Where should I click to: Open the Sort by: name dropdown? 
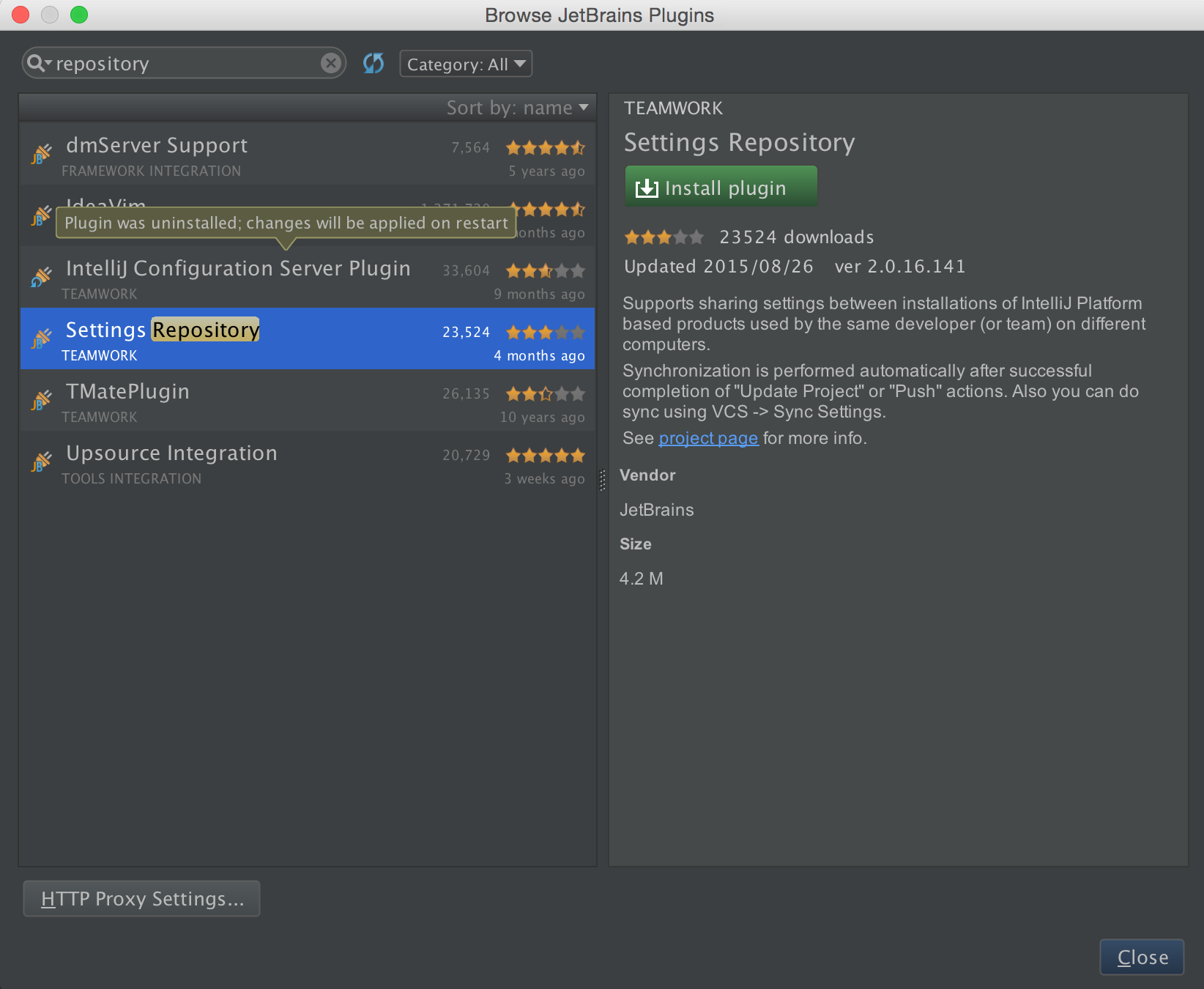517,108
